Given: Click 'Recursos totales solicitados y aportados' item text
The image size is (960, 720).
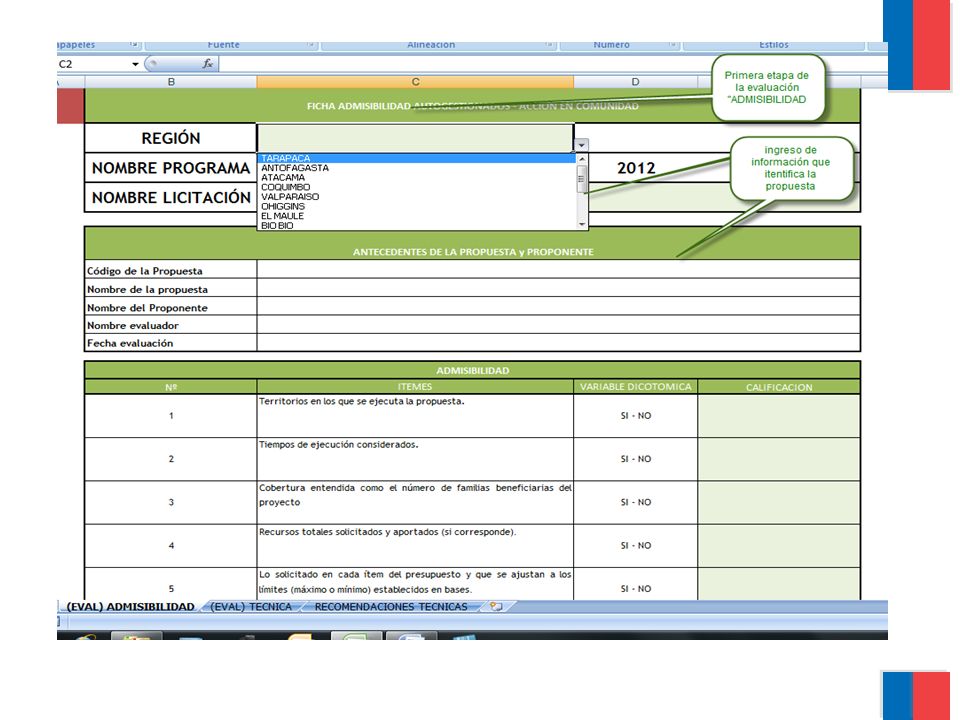Looking at the screenshot, I should 388,531.
